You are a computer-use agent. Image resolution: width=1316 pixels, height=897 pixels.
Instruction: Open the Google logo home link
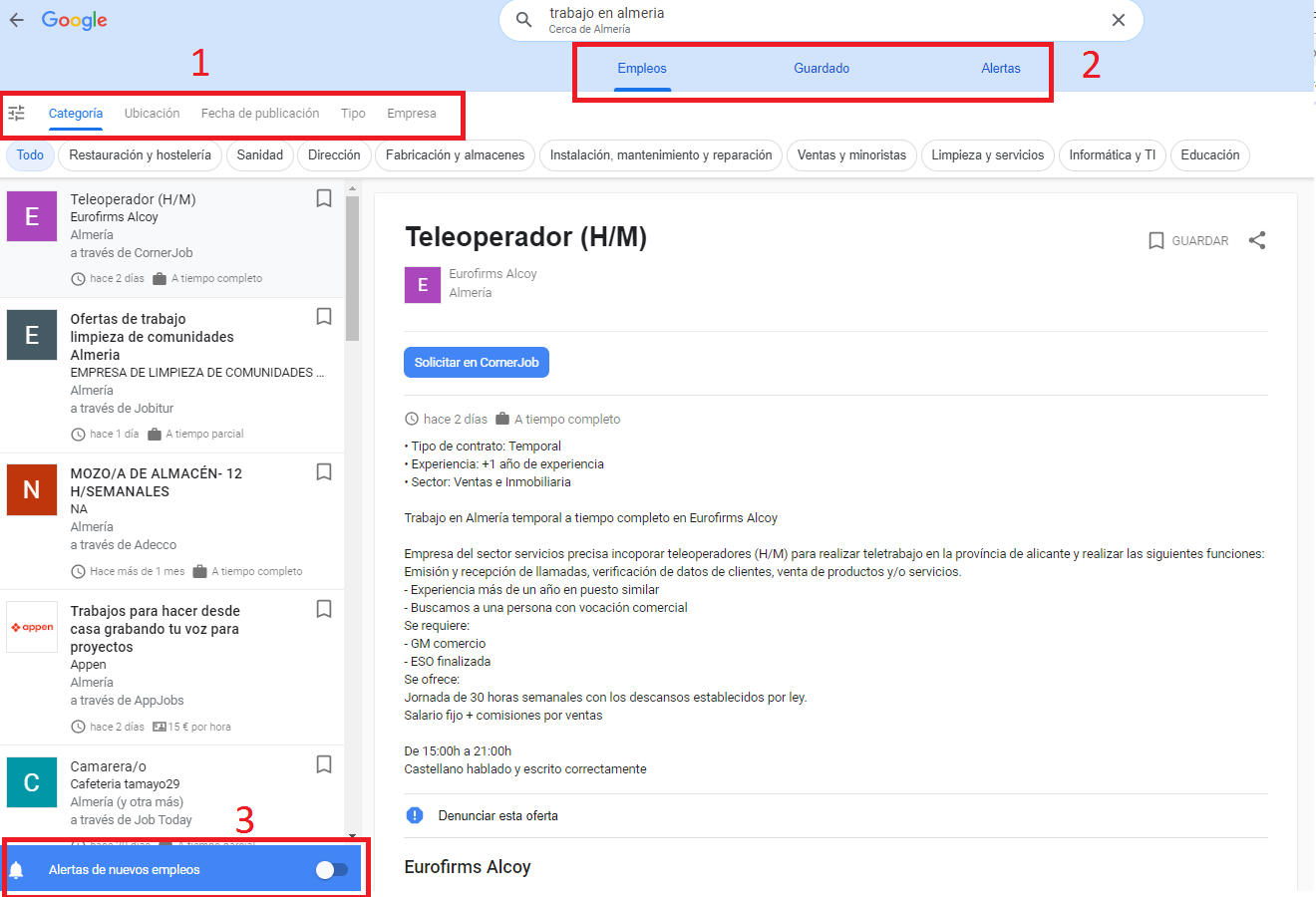75,21
